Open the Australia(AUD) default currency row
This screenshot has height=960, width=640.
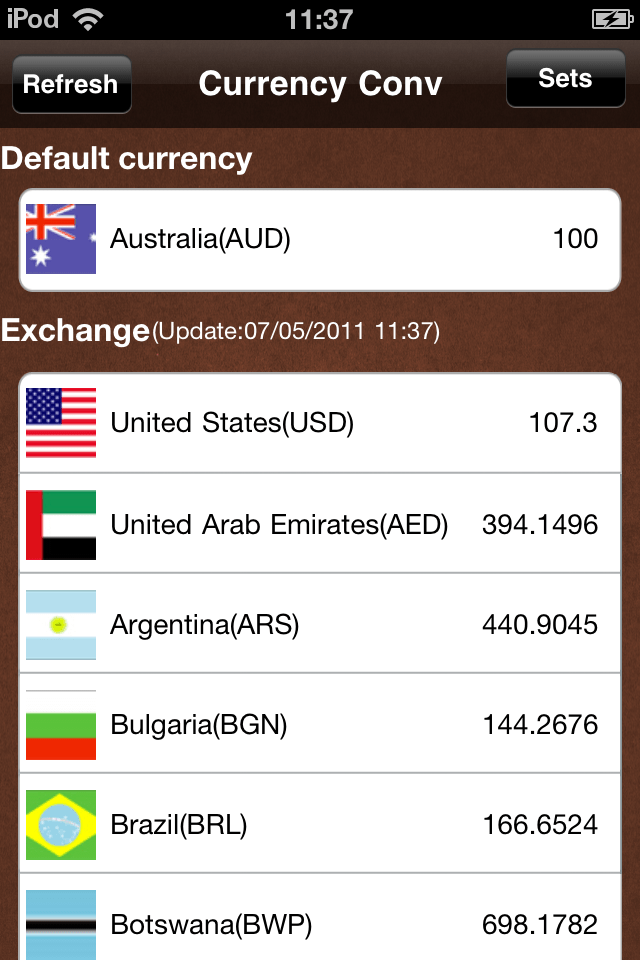coord(320,240)
